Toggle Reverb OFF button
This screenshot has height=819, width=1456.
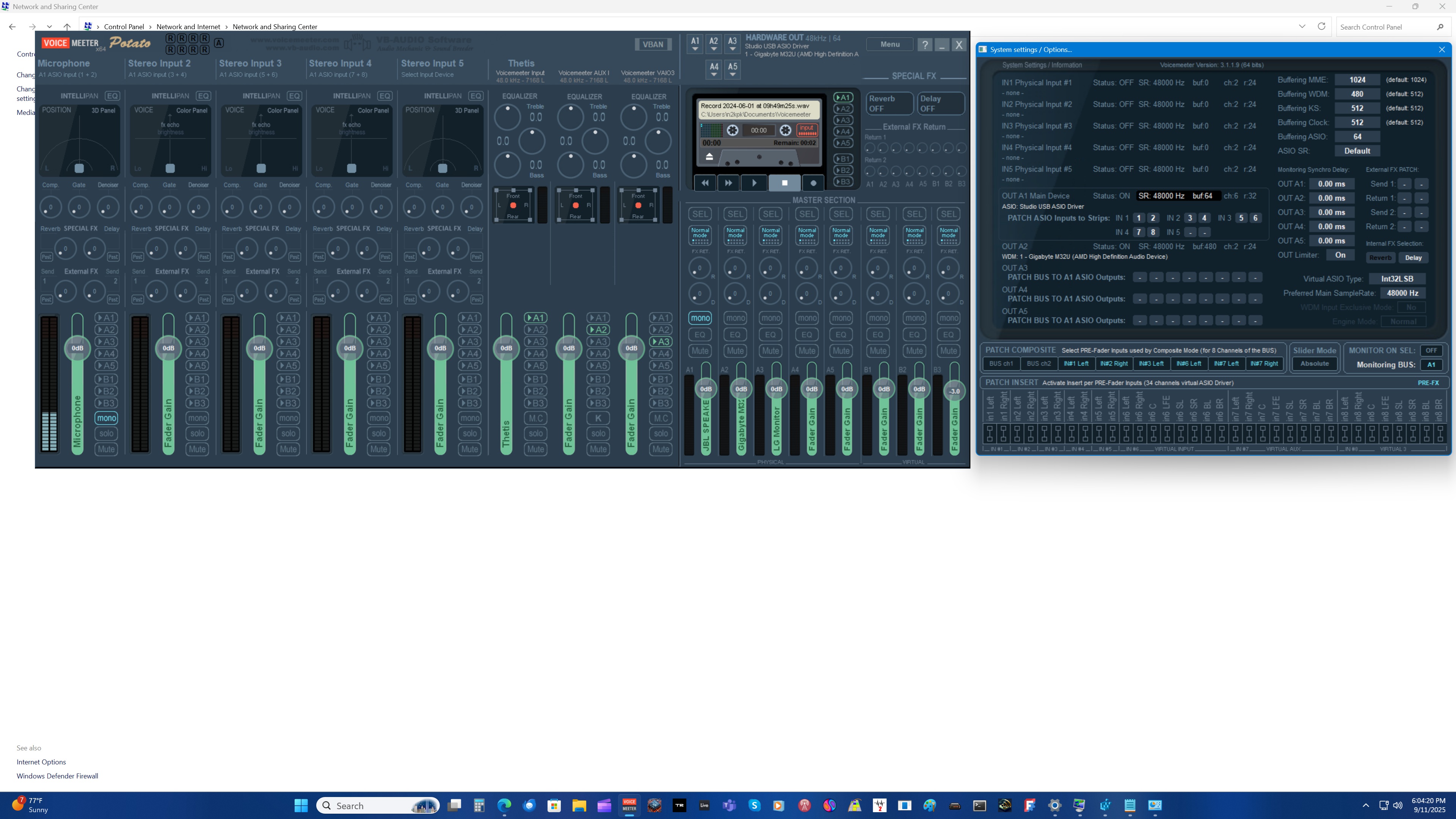(x=890, y=104)
